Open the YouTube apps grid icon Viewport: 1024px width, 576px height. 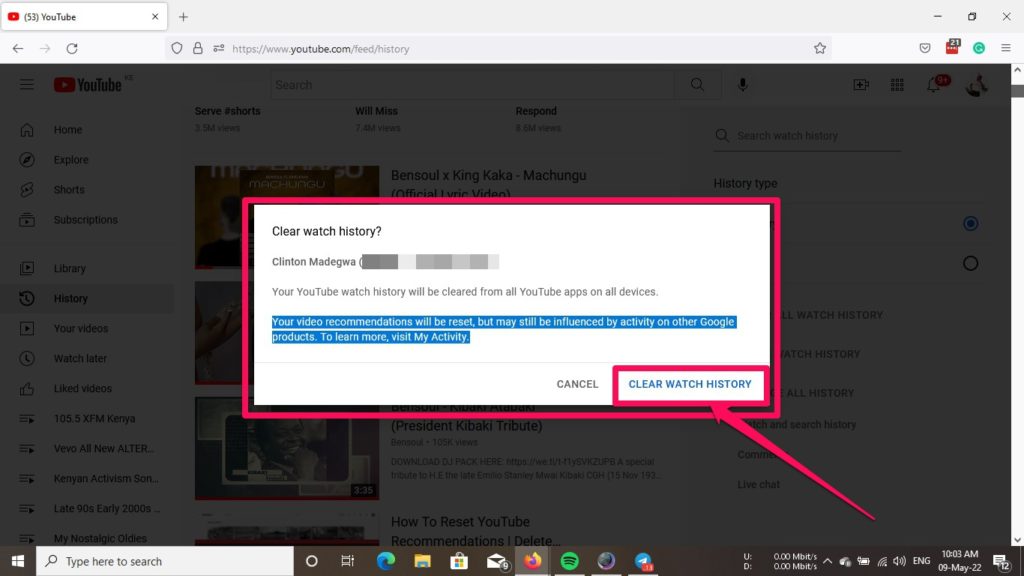[x=897, y=85]
